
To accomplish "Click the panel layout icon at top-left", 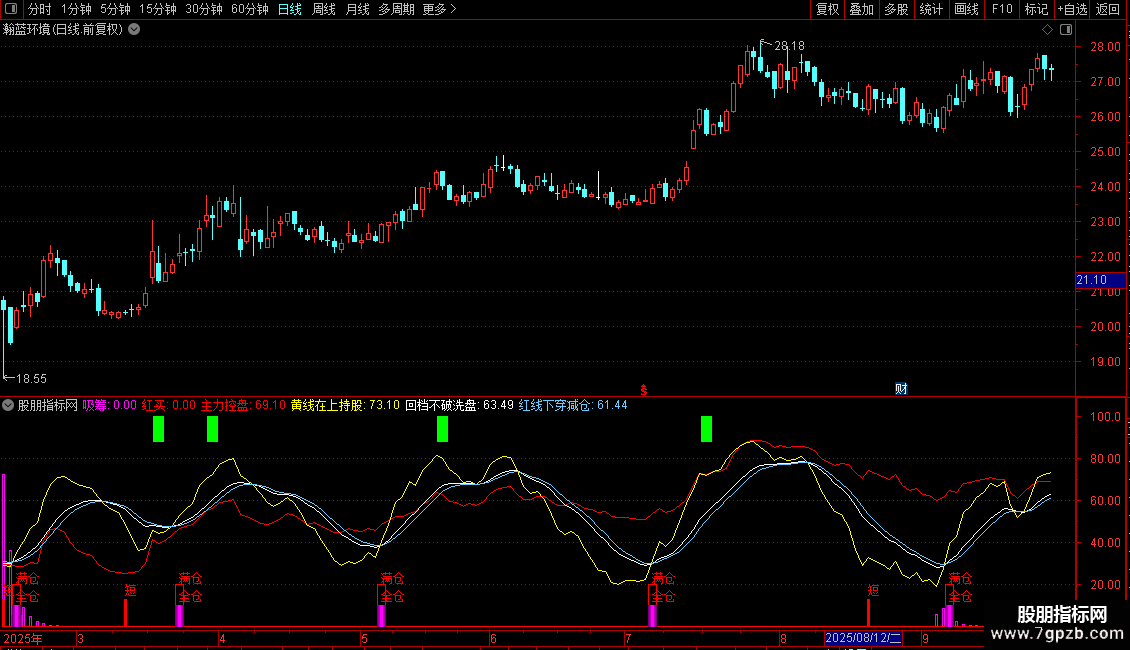I will [11, 9].
